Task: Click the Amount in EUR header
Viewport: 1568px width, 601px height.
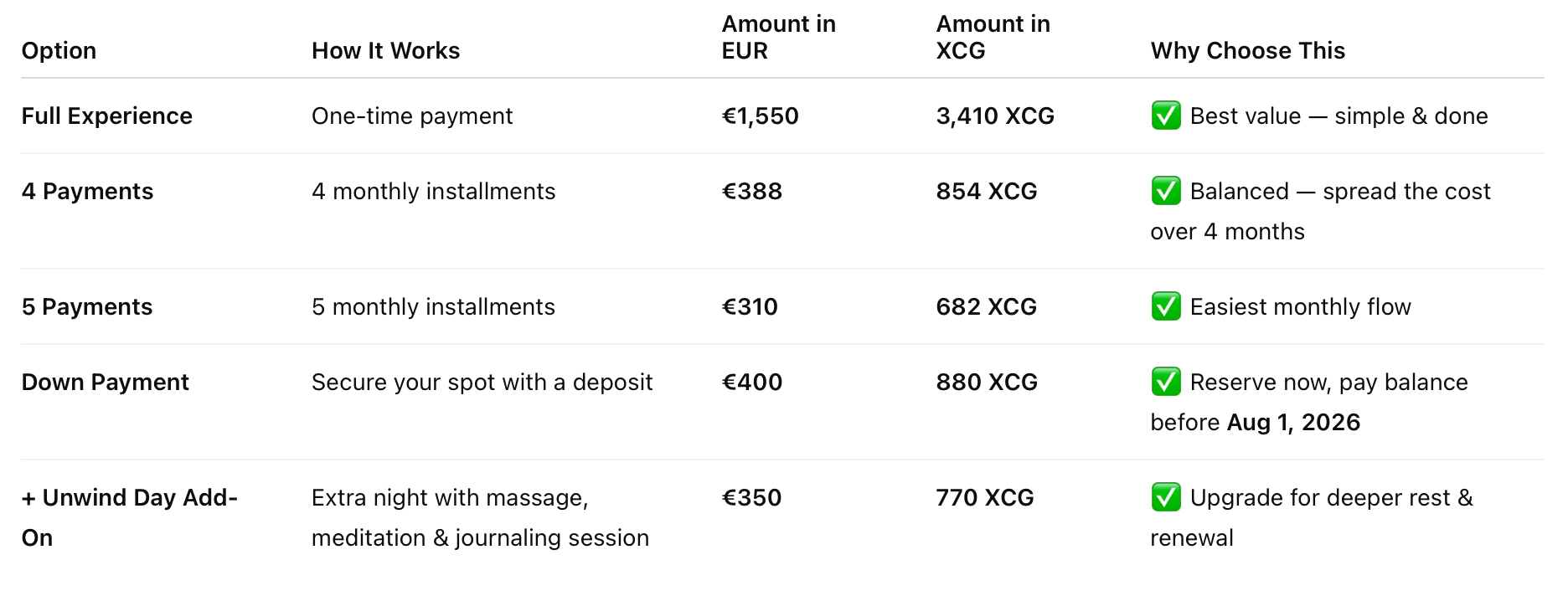Action: (x=778, y=38)
